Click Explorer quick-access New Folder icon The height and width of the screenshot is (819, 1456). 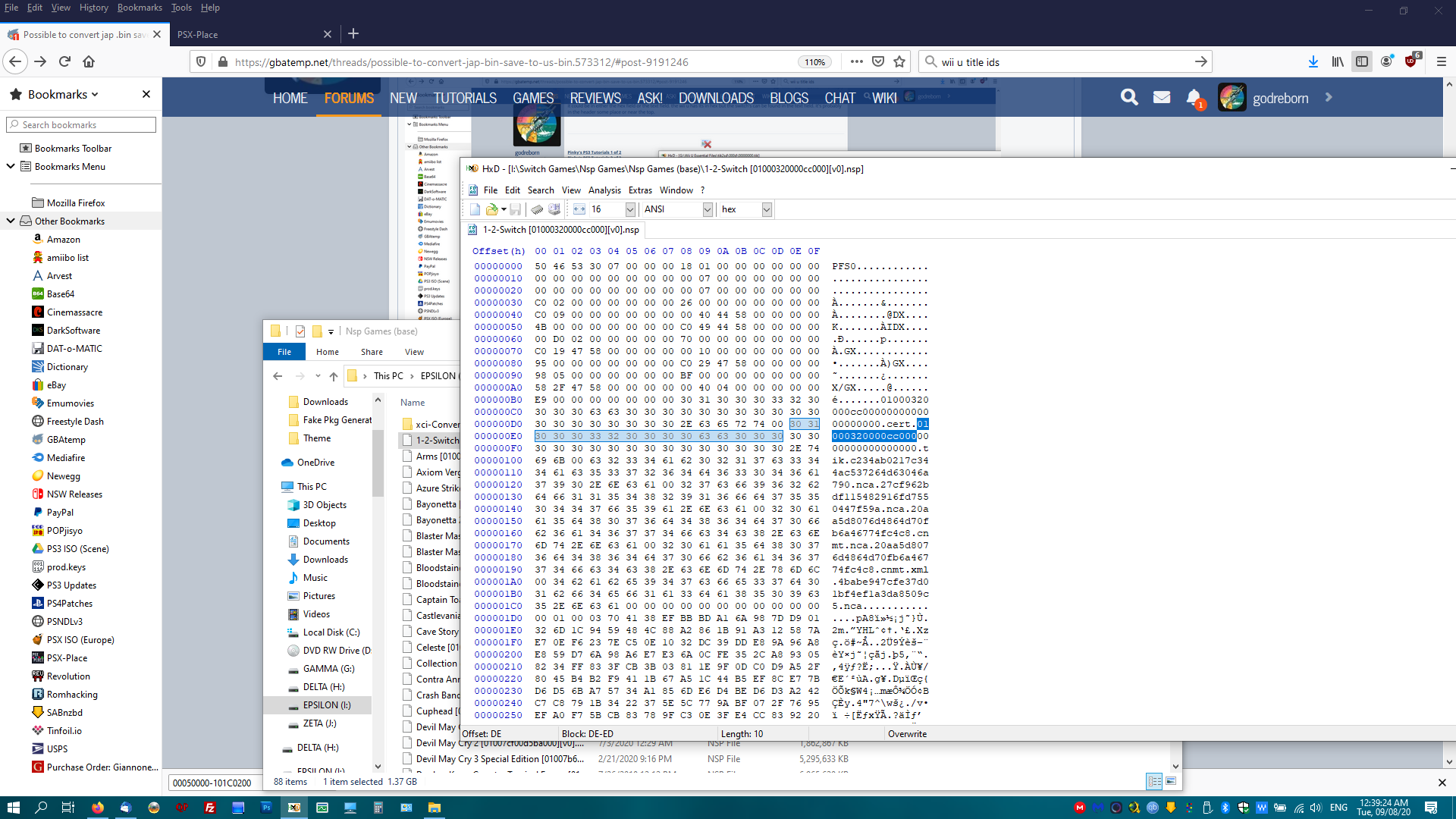317,331
